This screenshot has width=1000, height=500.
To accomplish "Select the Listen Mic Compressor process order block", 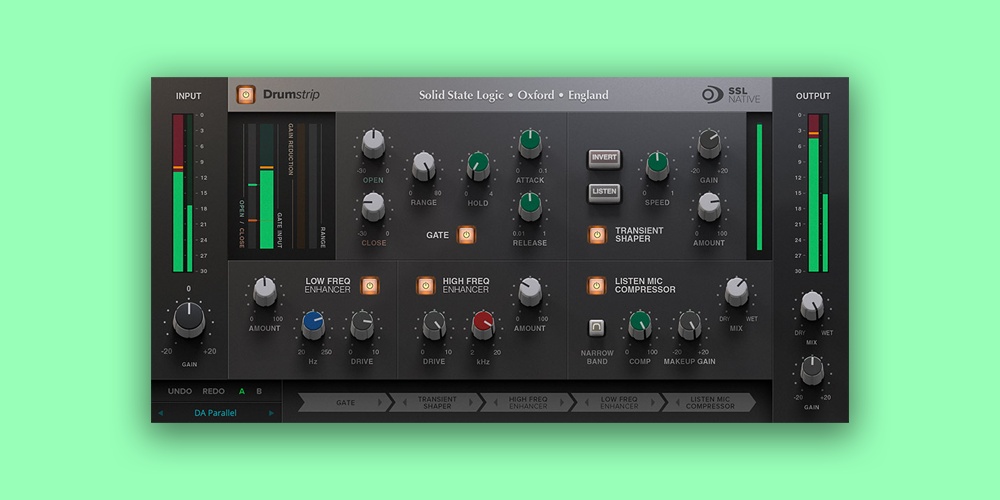I will (x=710, y=402).
